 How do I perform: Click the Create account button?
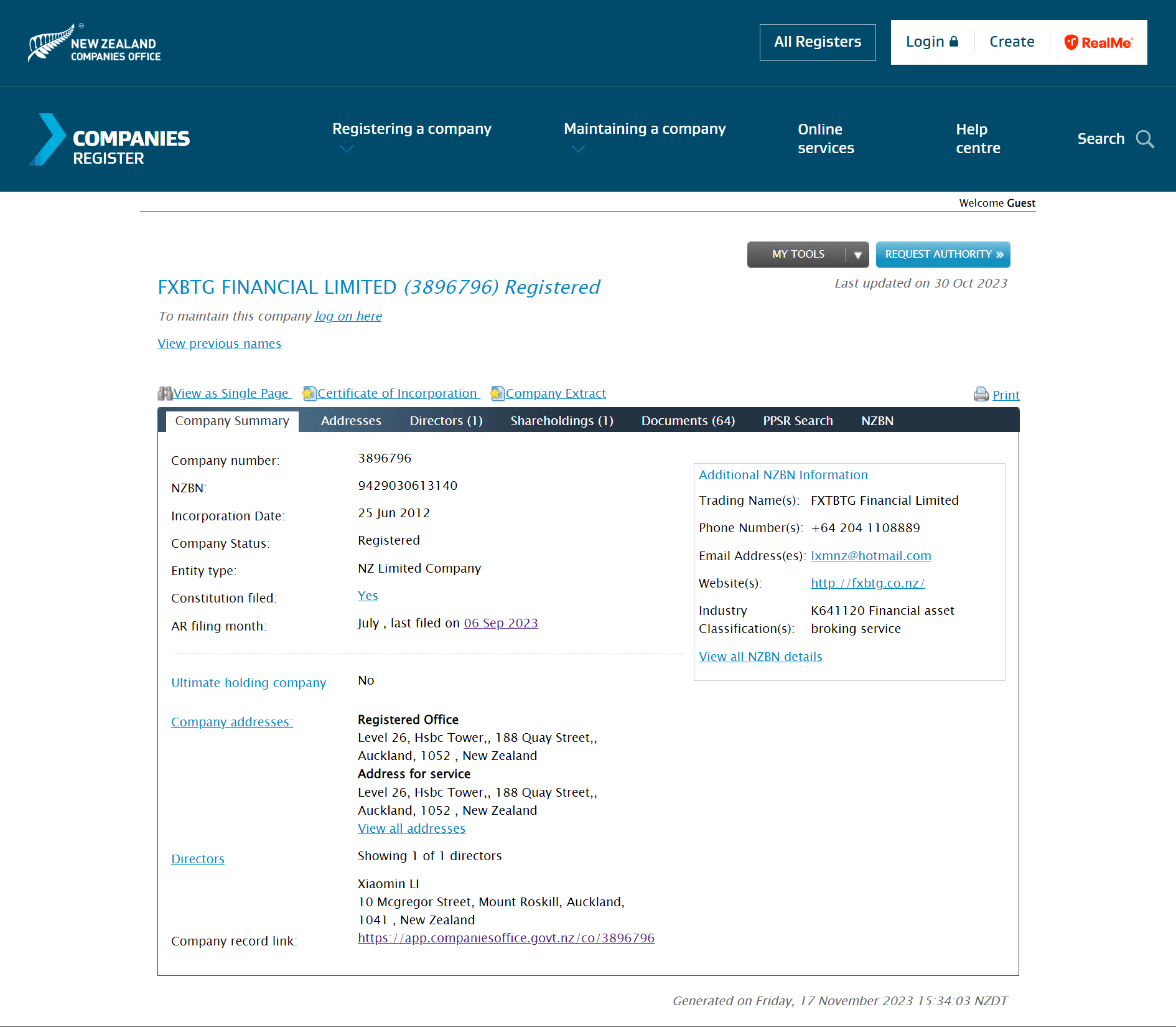coord(1012,42)
